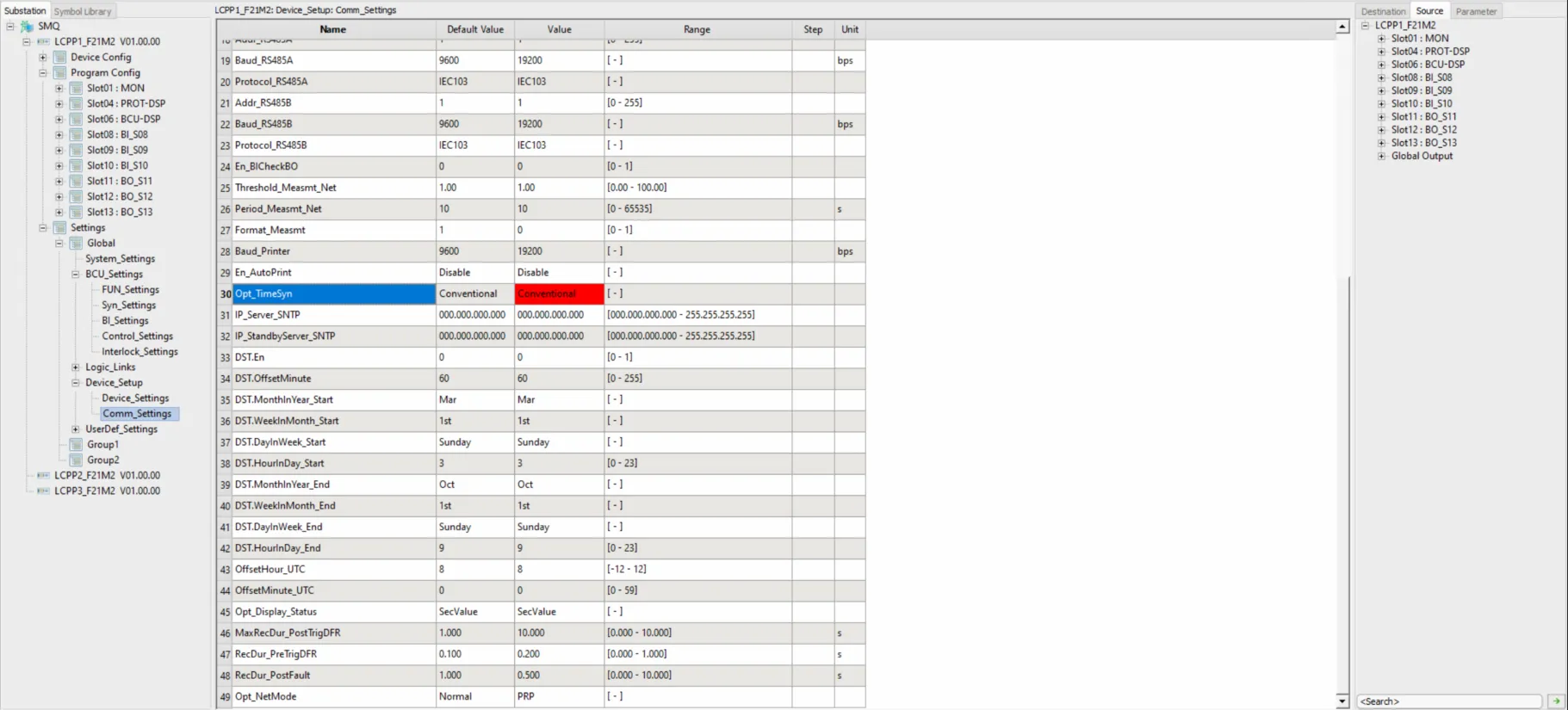Click the LCPP1_F21M2 device icon in Substation tree
Viewport: 1568px width, 710px height.
click(x=43, y=41)
